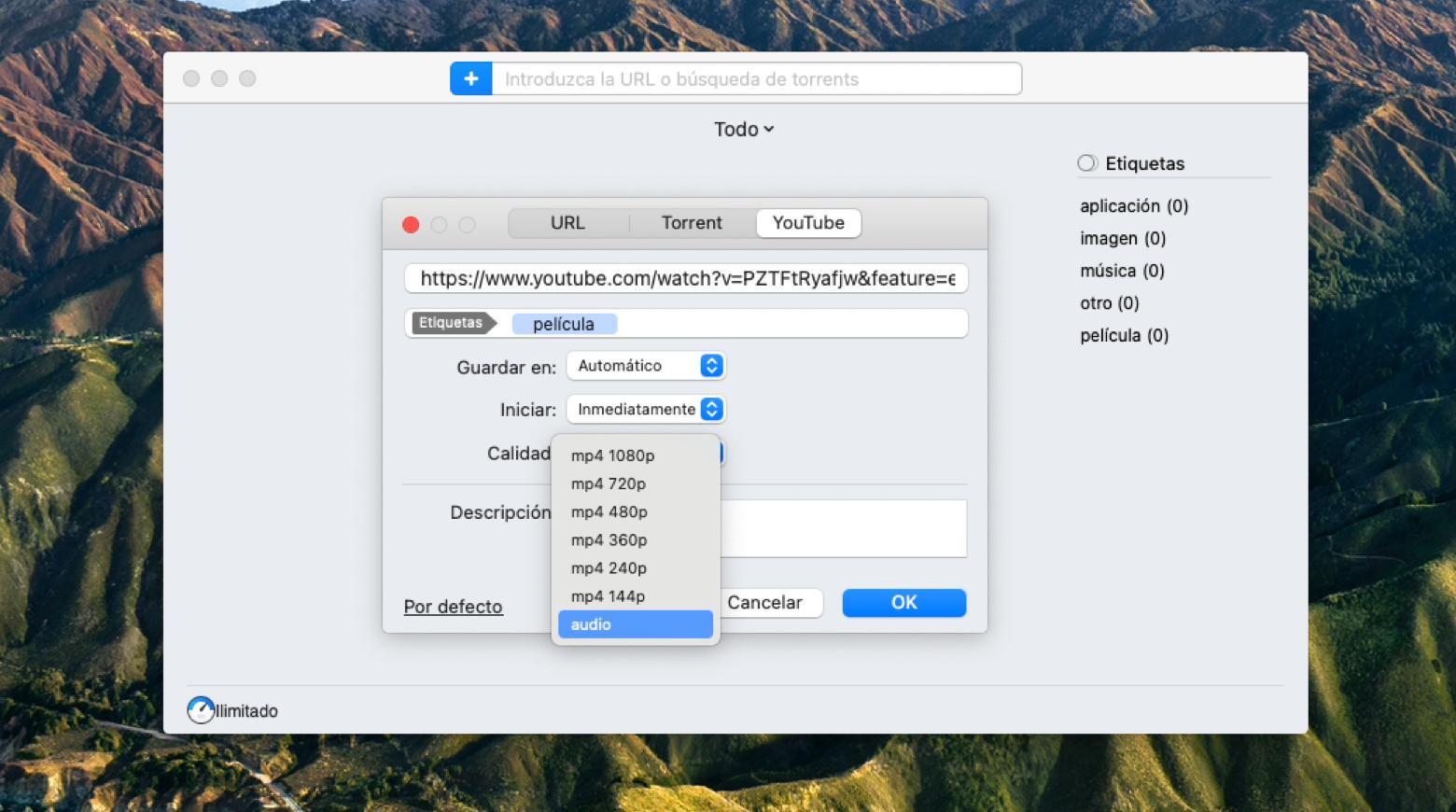Viewport: 1456px width, 812px height.
Task: Switch to the YouTube tab
Action: 808,223
